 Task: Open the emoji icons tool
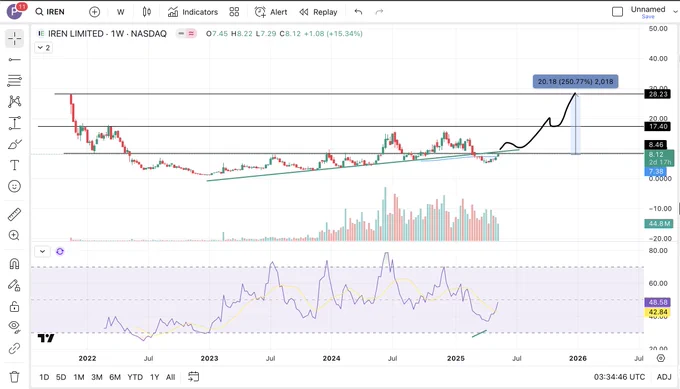14,186
